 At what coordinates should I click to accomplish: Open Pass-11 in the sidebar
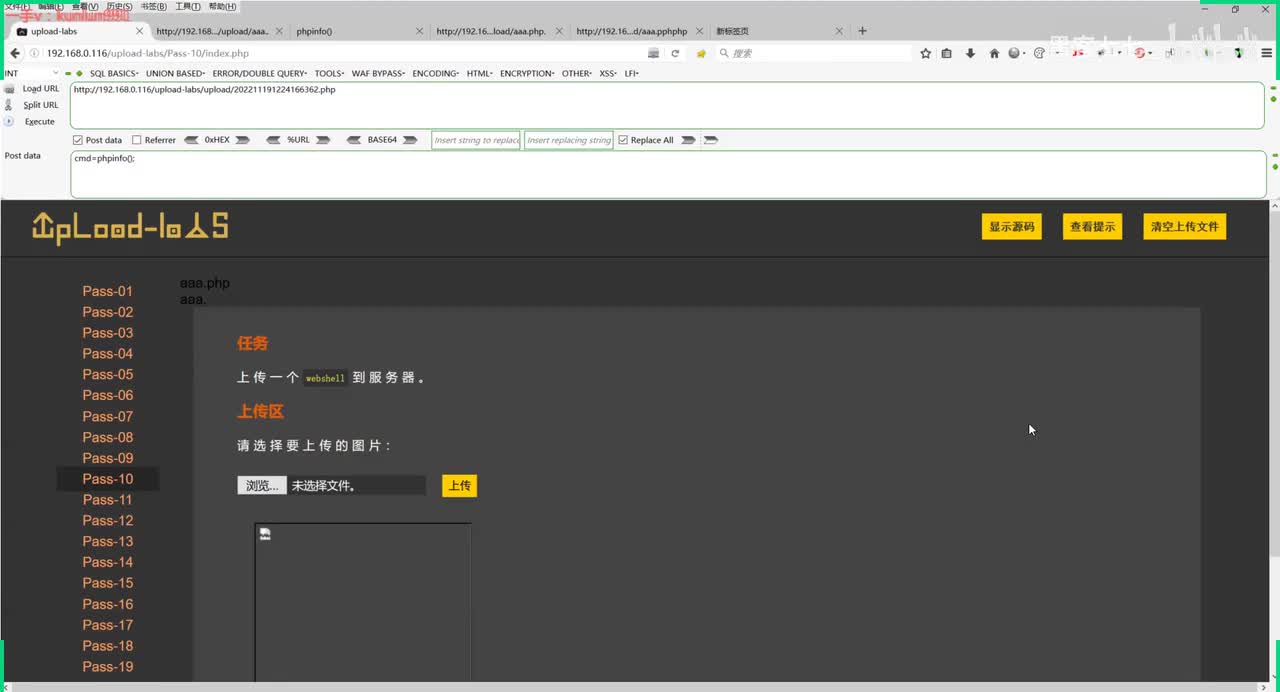tap(108, 500)
